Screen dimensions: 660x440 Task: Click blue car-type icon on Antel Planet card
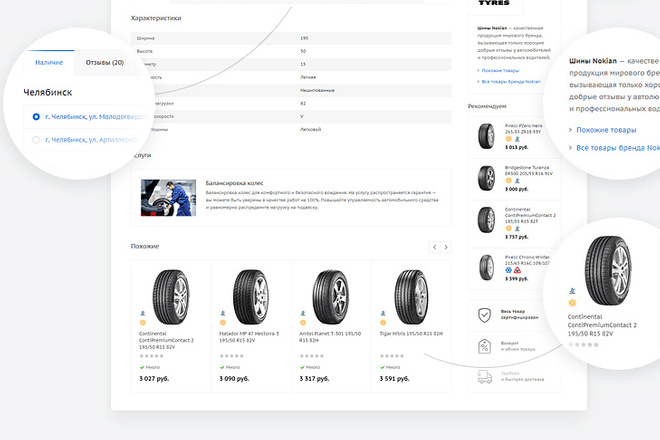click(303, 313)
